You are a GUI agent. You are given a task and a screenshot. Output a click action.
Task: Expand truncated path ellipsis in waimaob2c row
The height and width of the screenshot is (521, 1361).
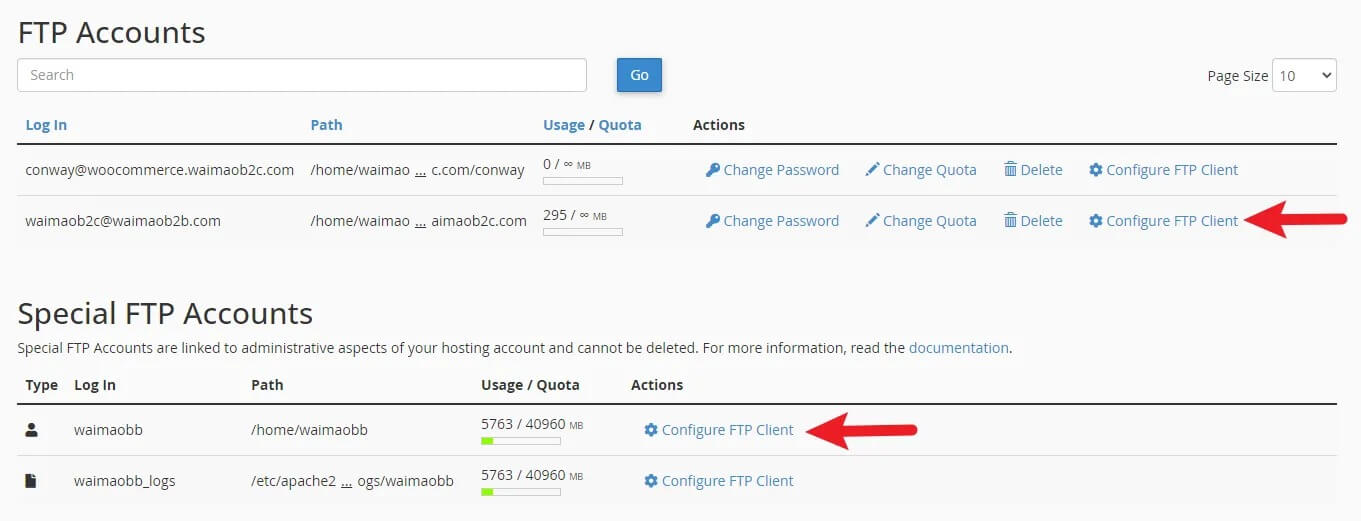[x=421, y=223]
